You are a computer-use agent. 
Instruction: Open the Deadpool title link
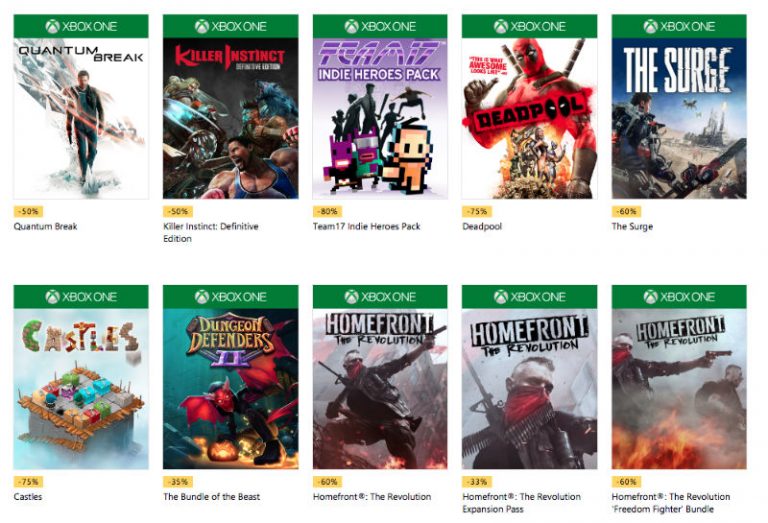tap(482, 227)
